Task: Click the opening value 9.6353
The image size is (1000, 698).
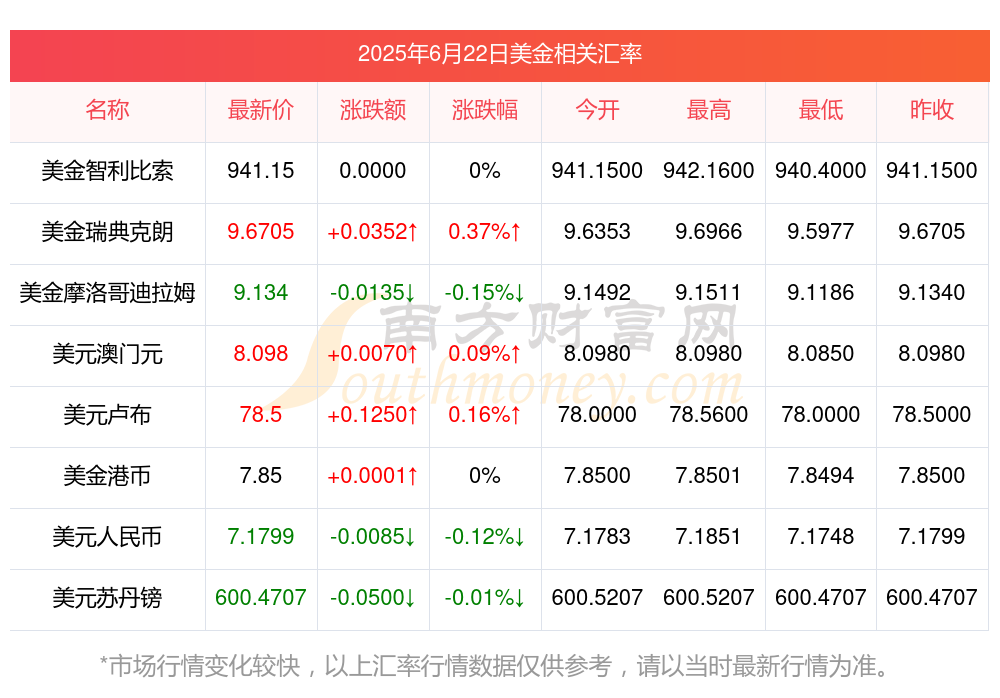Action: point(597,232)
